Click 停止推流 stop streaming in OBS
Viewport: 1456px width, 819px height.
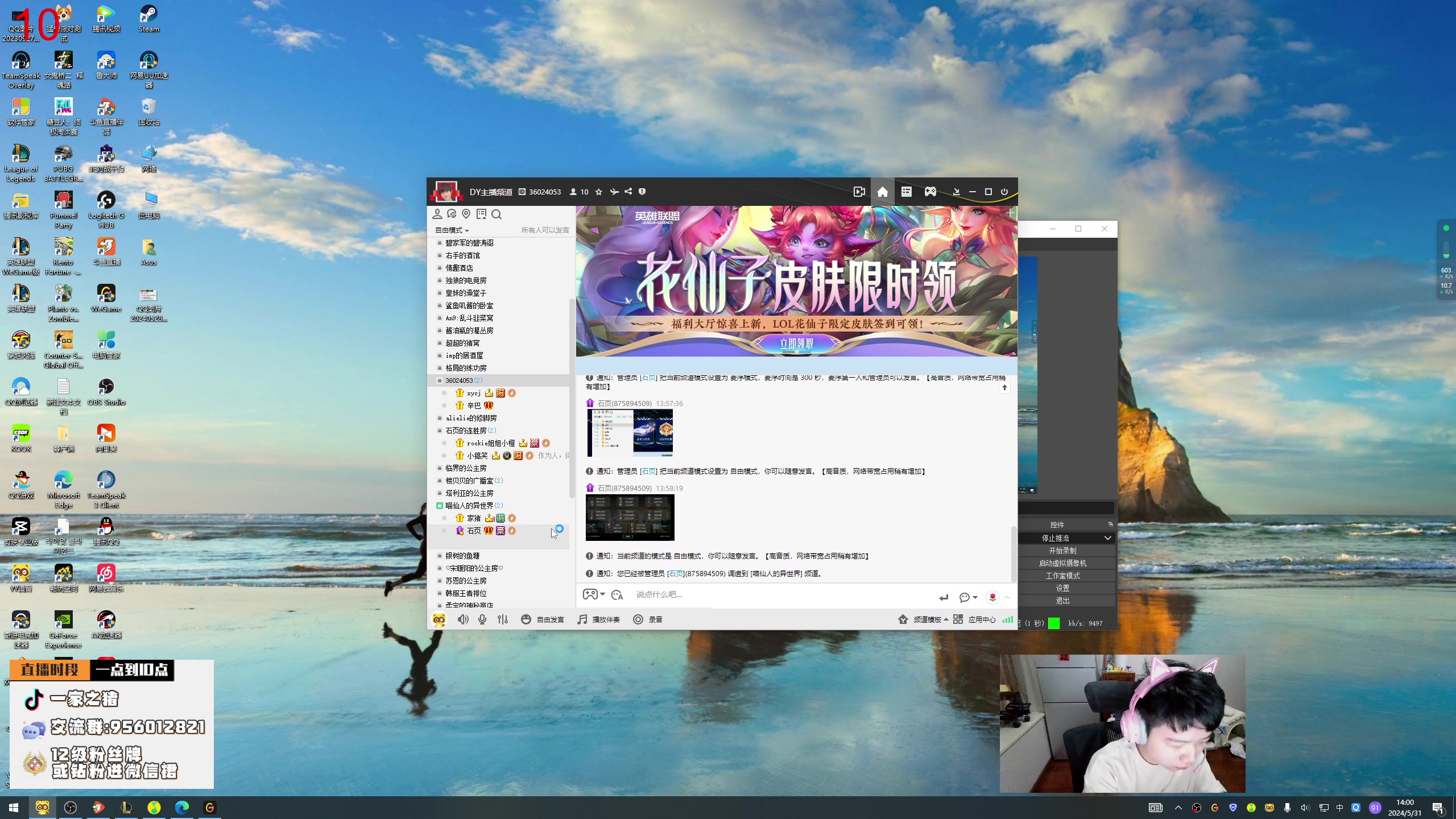[x=1056, y=538]
